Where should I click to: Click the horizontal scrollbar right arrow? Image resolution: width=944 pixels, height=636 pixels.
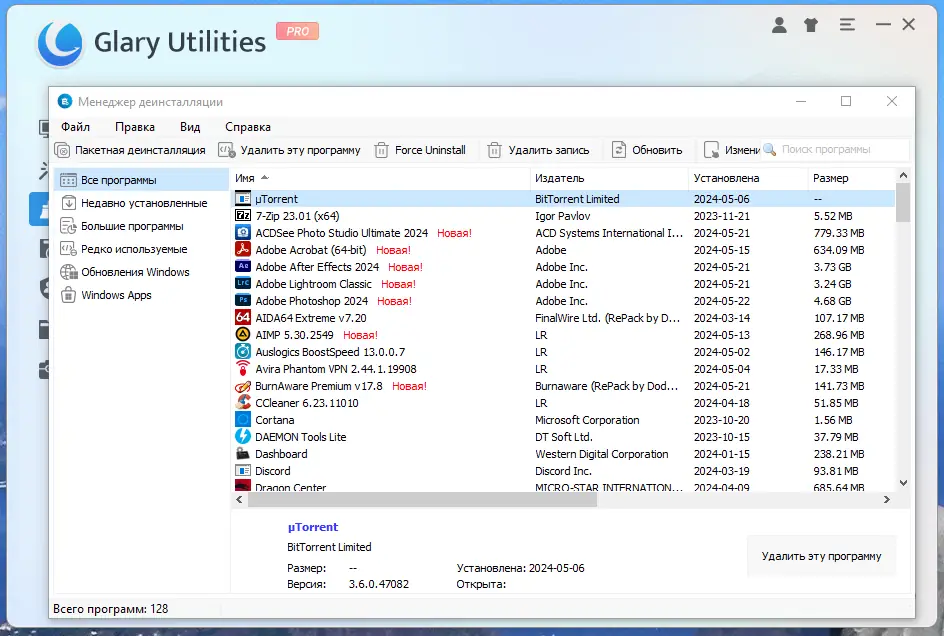pos(886,499)
